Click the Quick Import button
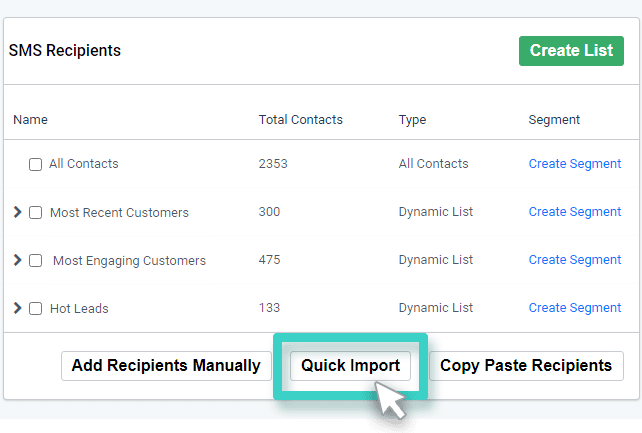 coord(350,366)
